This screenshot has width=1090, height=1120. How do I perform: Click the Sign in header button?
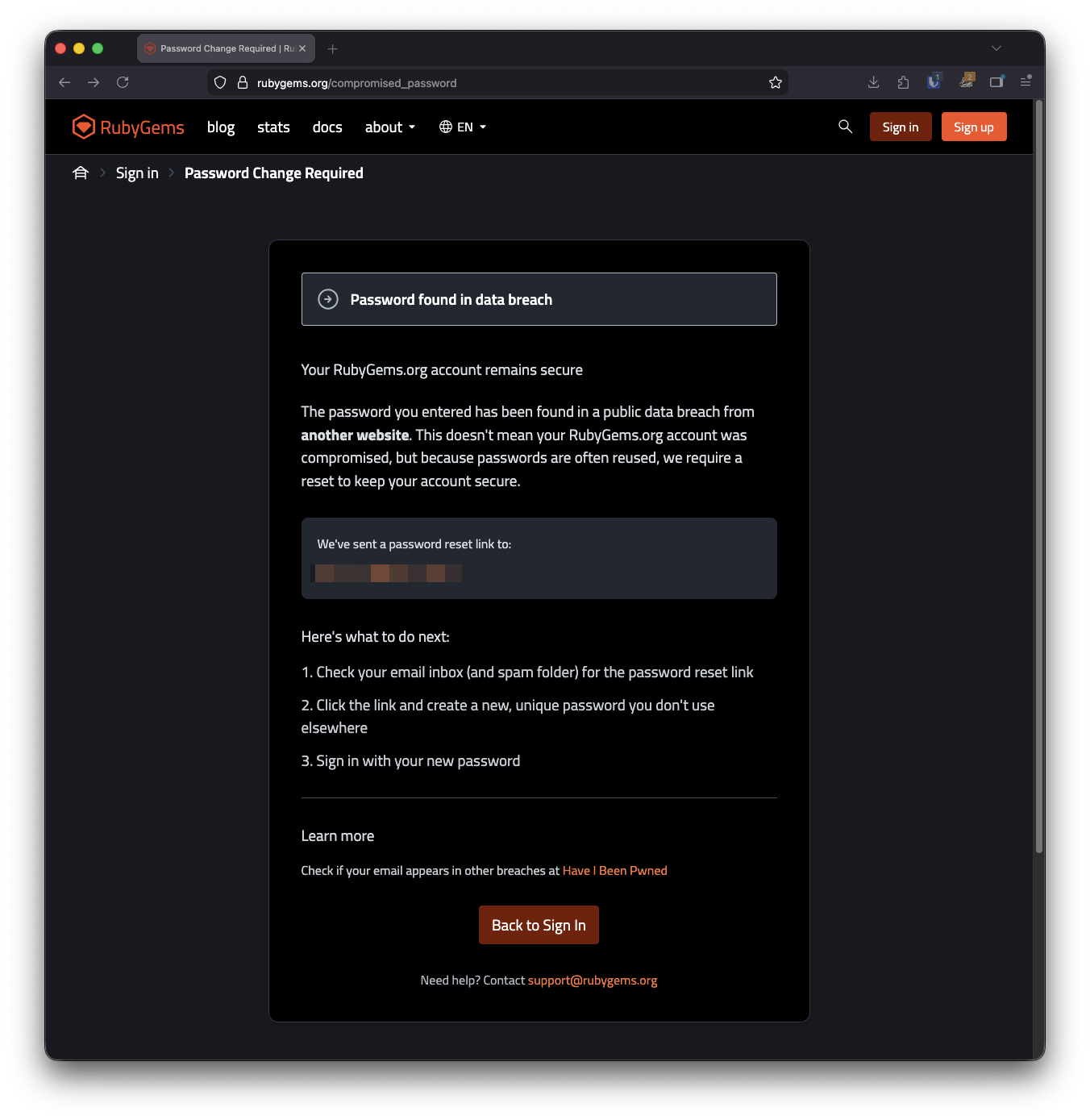tap(901, 127)
